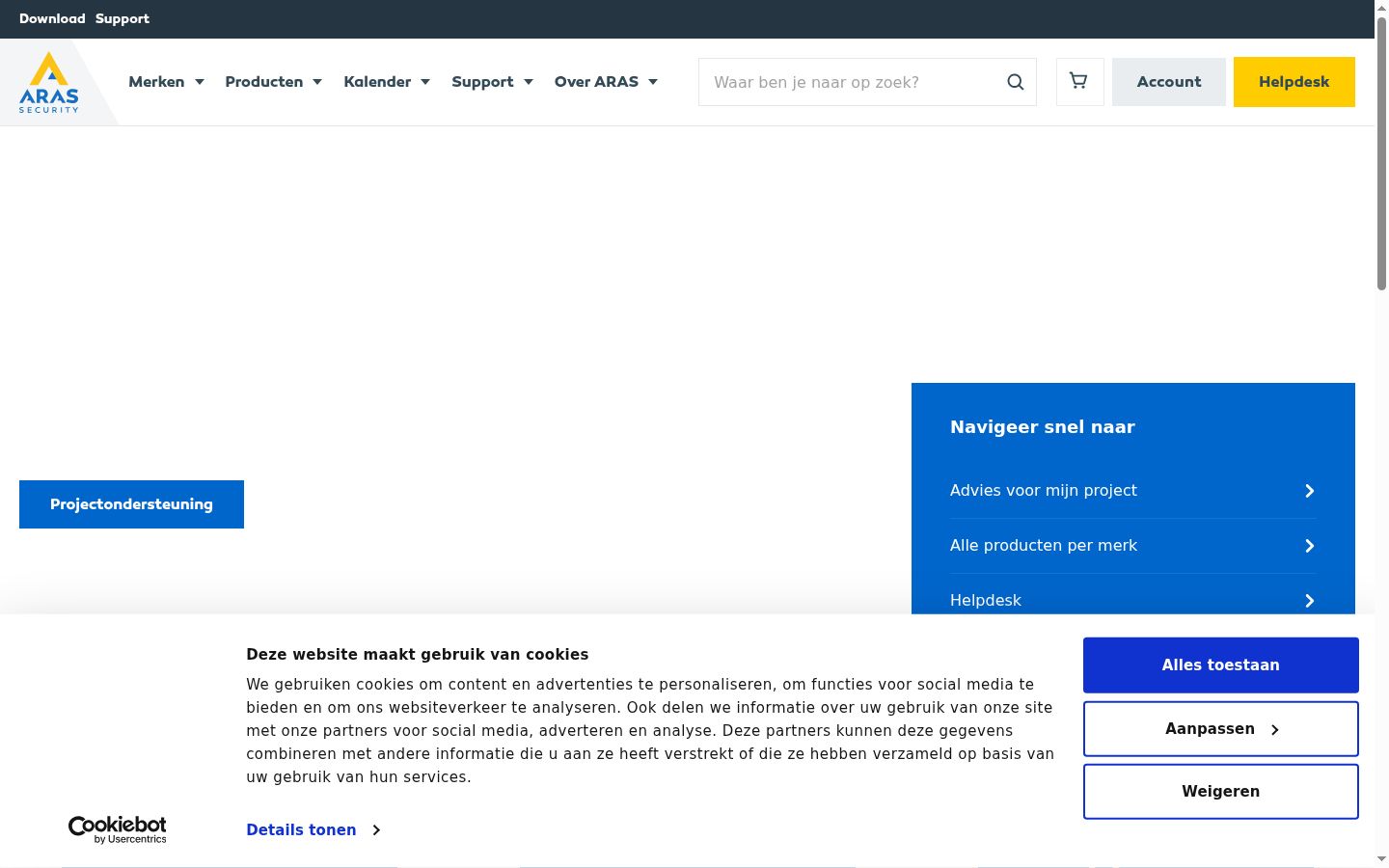
Task: Open the Account page
Action: [1169, 82]
